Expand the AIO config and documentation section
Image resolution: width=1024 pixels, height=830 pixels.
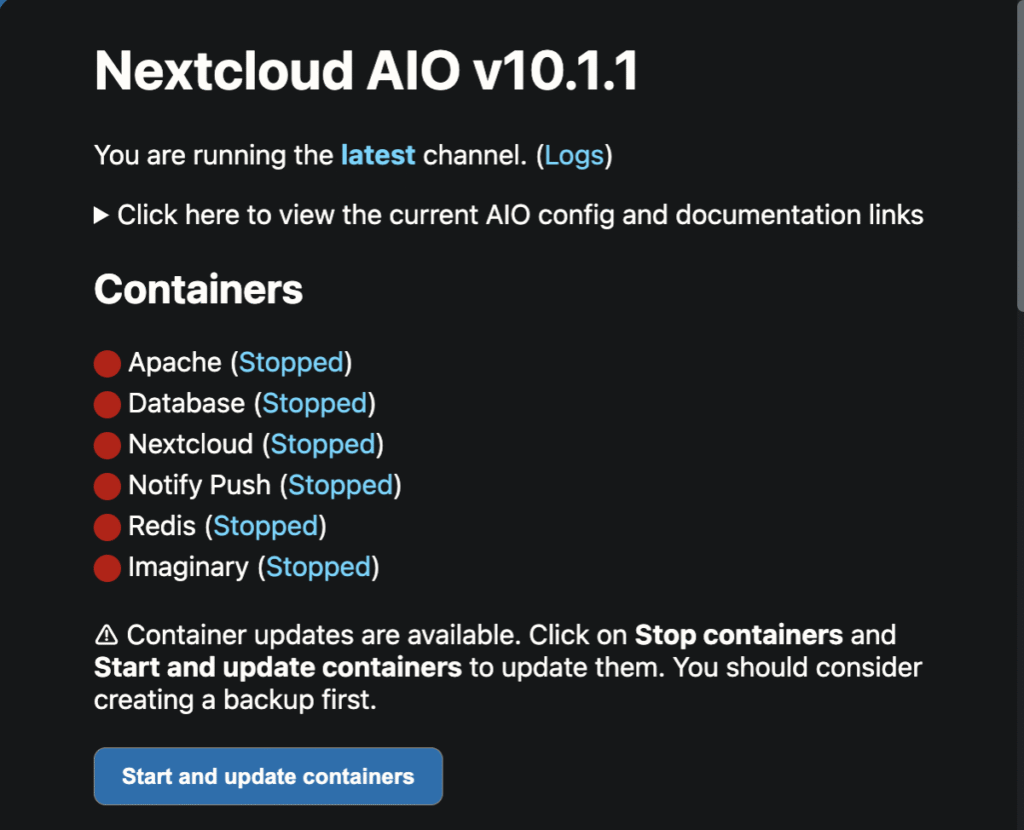[508, 215]
